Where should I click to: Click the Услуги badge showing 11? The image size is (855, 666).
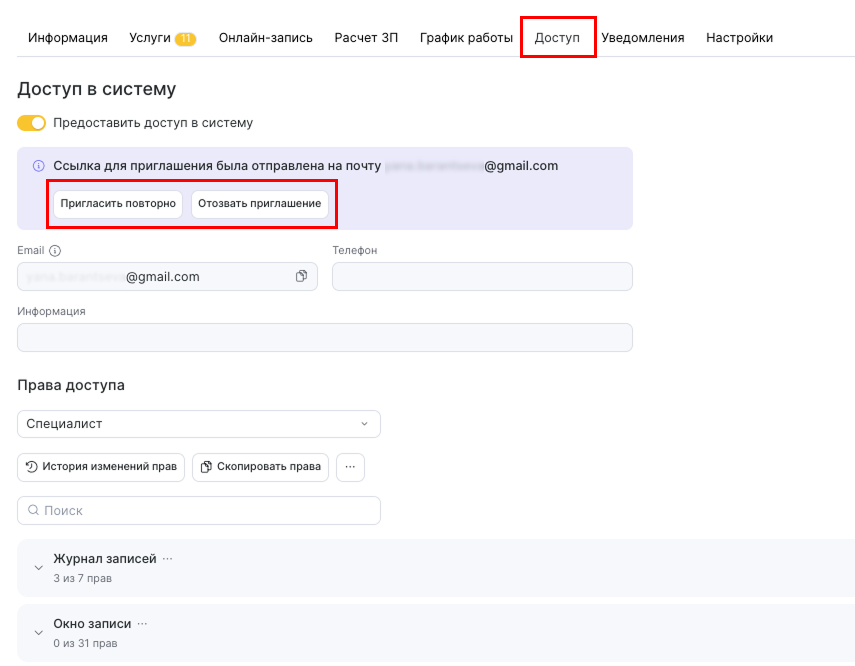pyautogui.click(x=185, y=39)
